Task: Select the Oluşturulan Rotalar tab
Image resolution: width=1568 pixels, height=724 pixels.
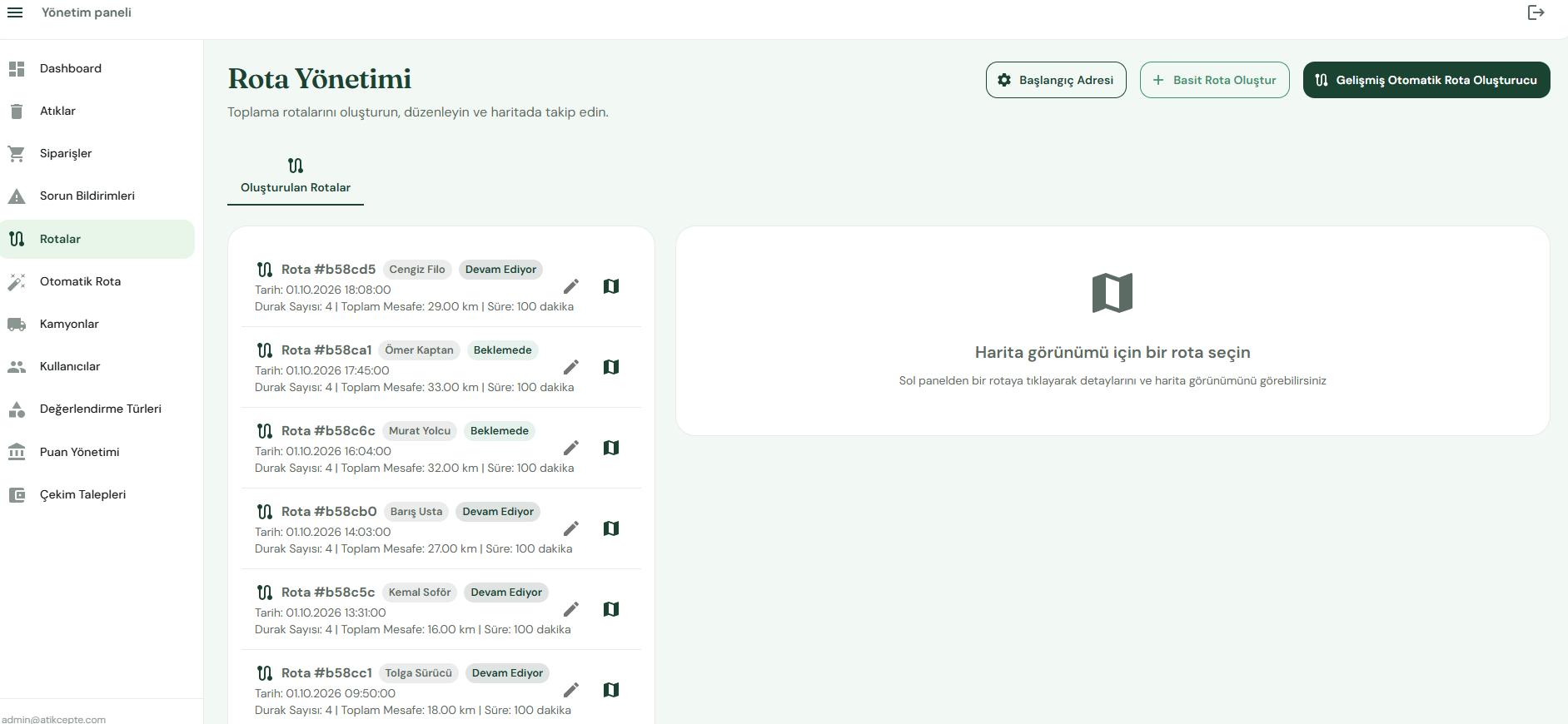Action: [296, 176]
